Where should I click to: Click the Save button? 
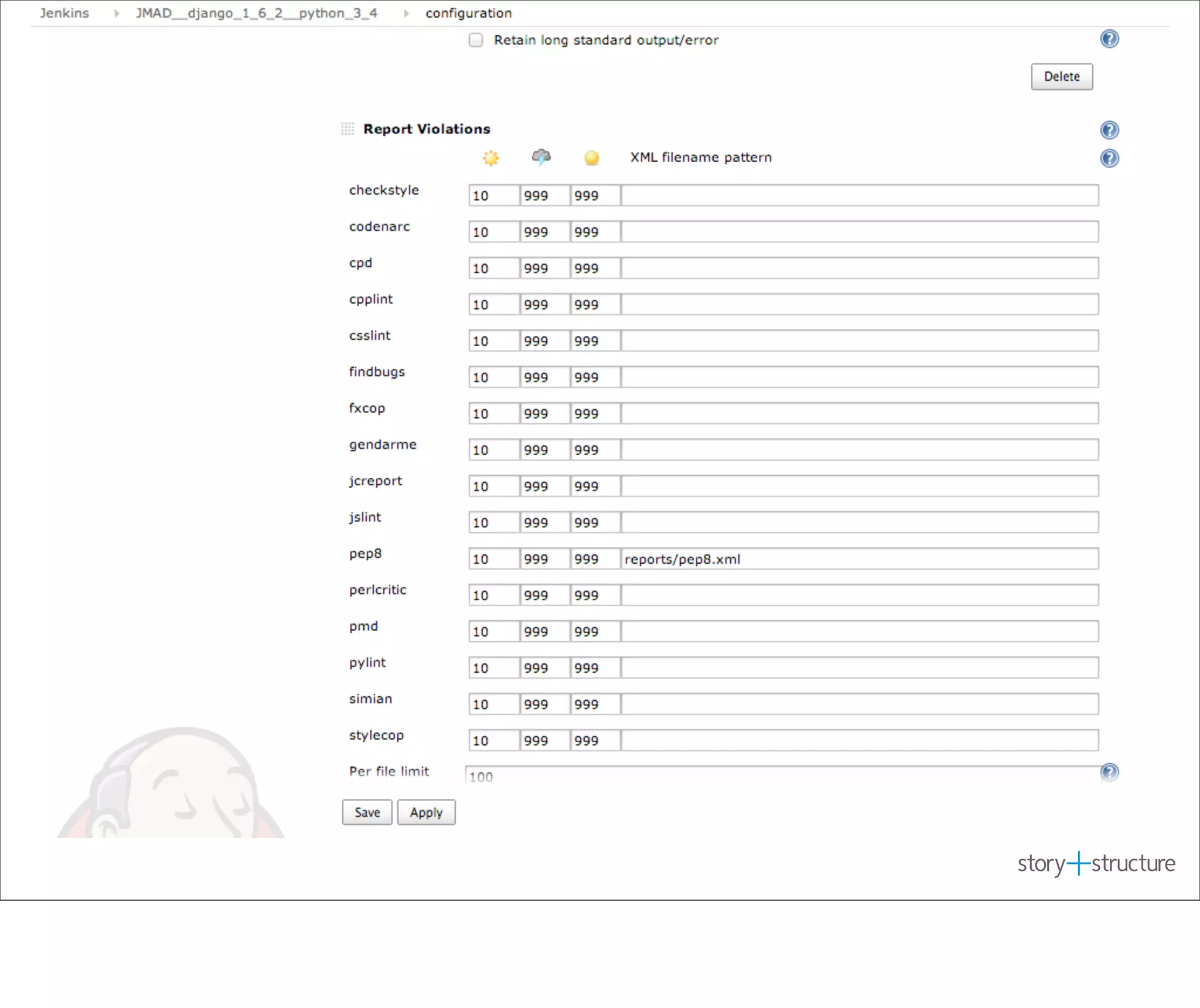[x=367, y=812]
